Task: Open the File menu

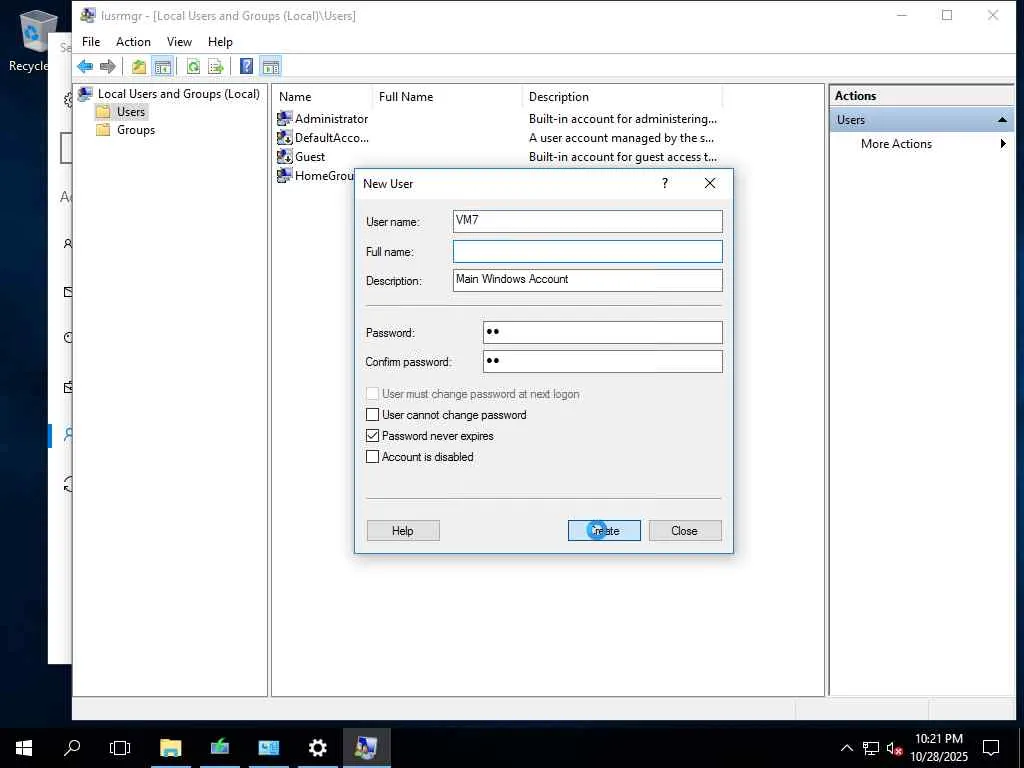Action: point(91,42)
